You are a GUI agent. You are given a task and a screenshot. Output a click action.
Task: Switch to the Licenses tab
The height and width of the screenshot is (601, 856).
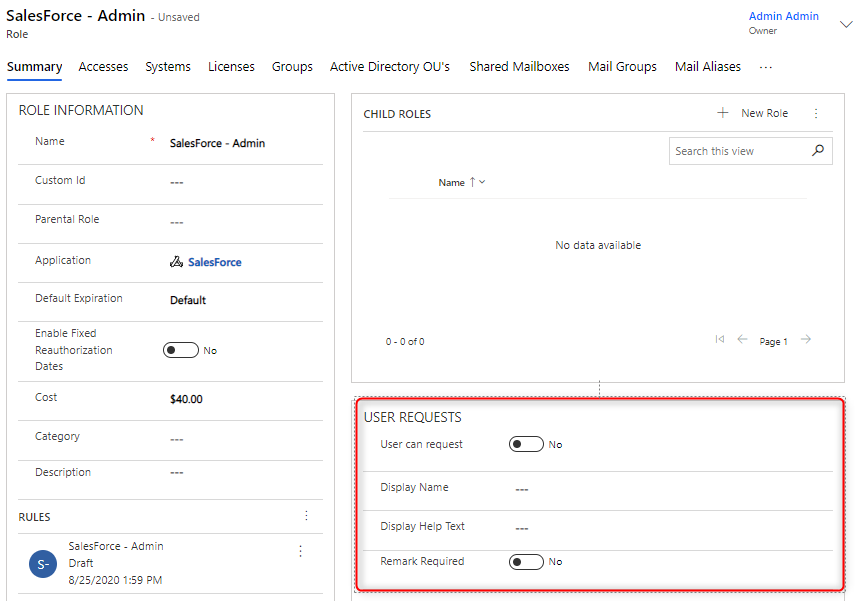[x=231, y=67]
